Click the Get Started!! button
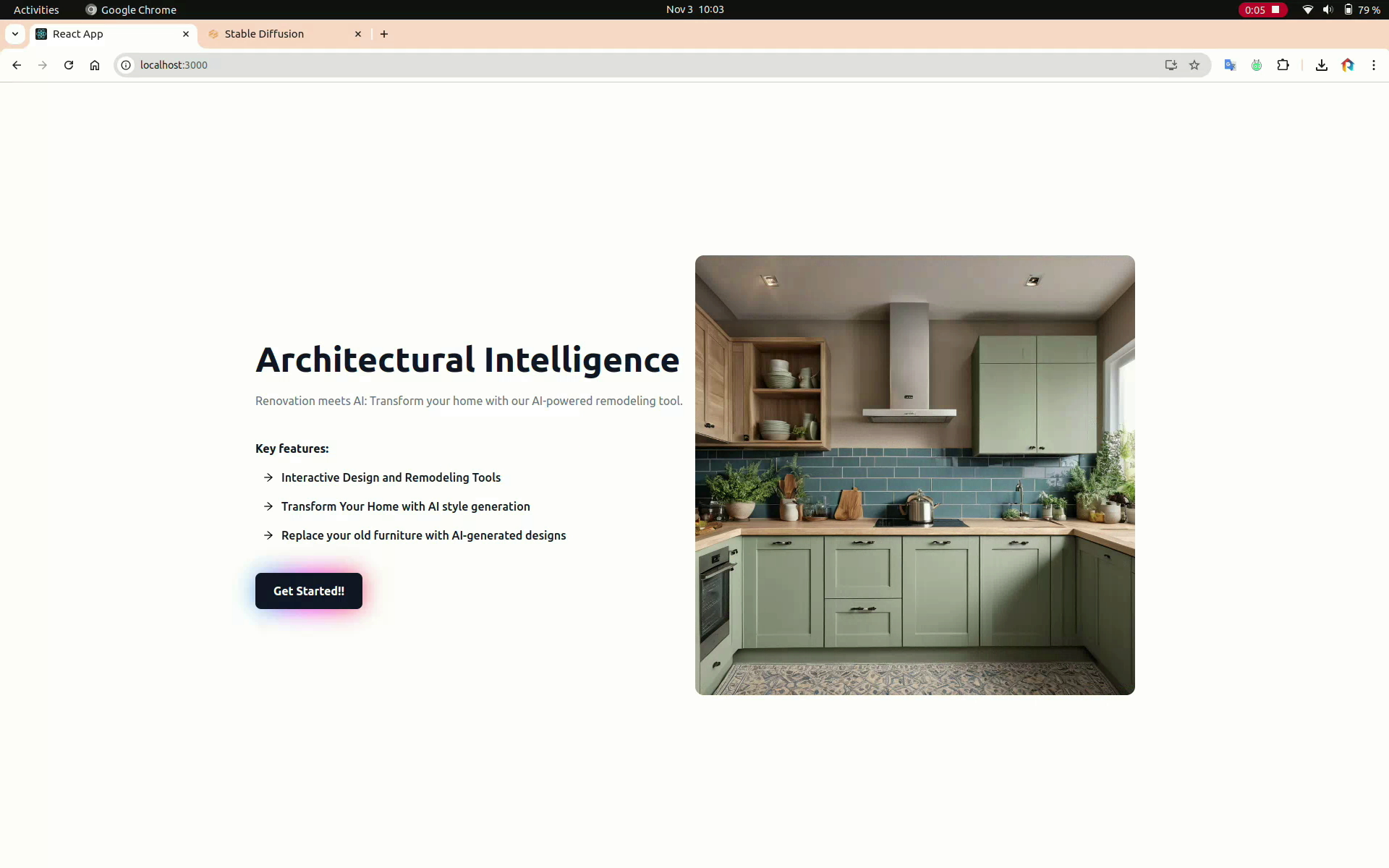Image resolution: width=1389 pixels, height=868 pixels. [308, 591]
